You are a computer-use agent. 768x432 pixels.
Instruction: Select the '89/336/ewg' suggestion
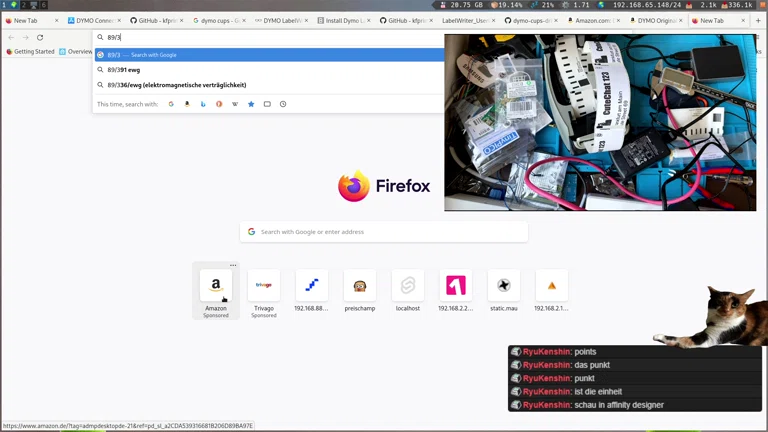(269, 85)
